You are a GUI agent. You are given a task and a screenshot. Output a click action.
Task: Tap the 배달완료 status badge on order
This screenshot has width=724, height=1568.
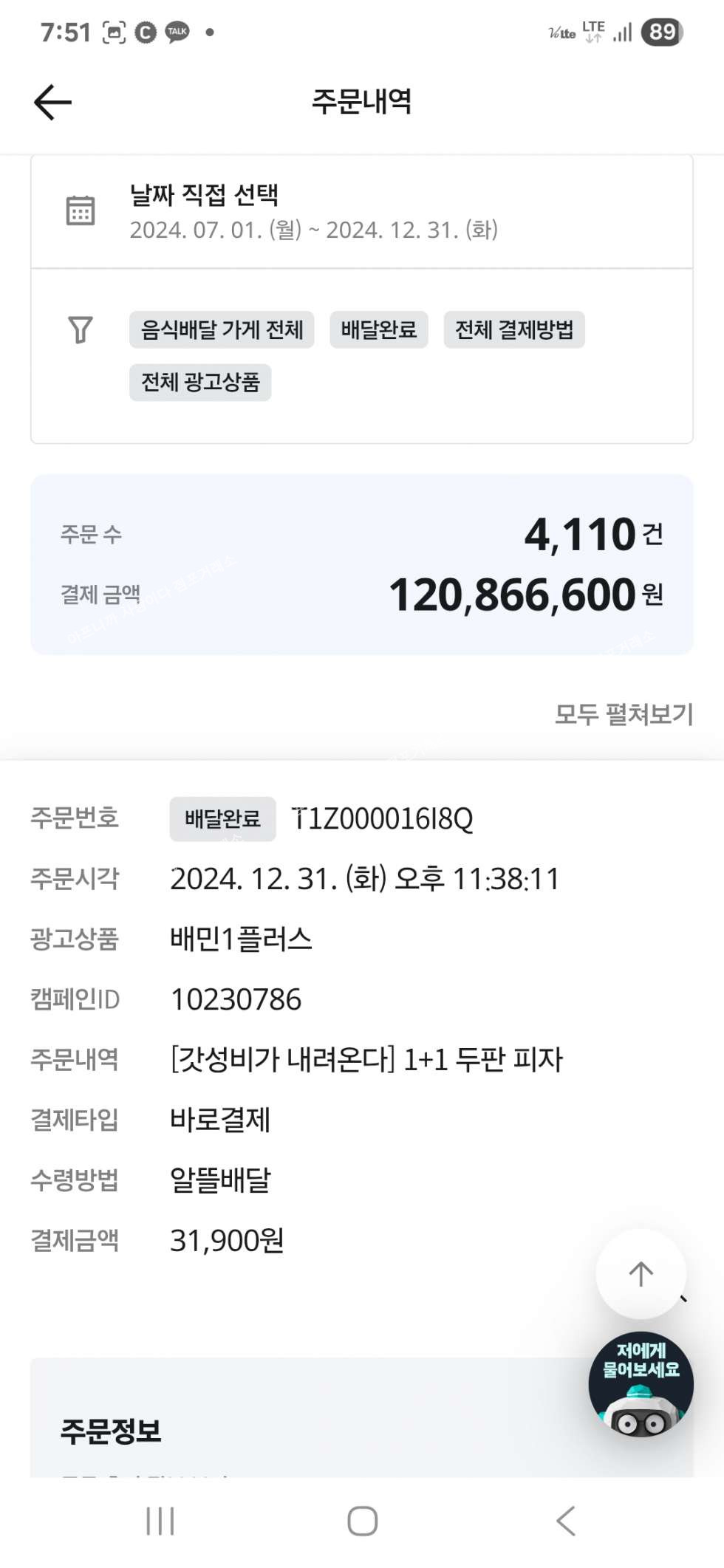pyautogui.click(x=222, y=819)
